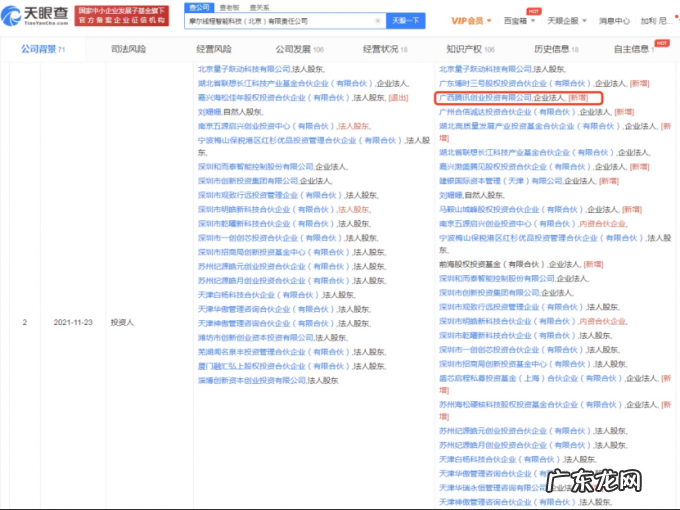Image resolution: width=680 pixels, height=510 pixels.
Task: Clear the search box with the X icon
Action: 377,21
